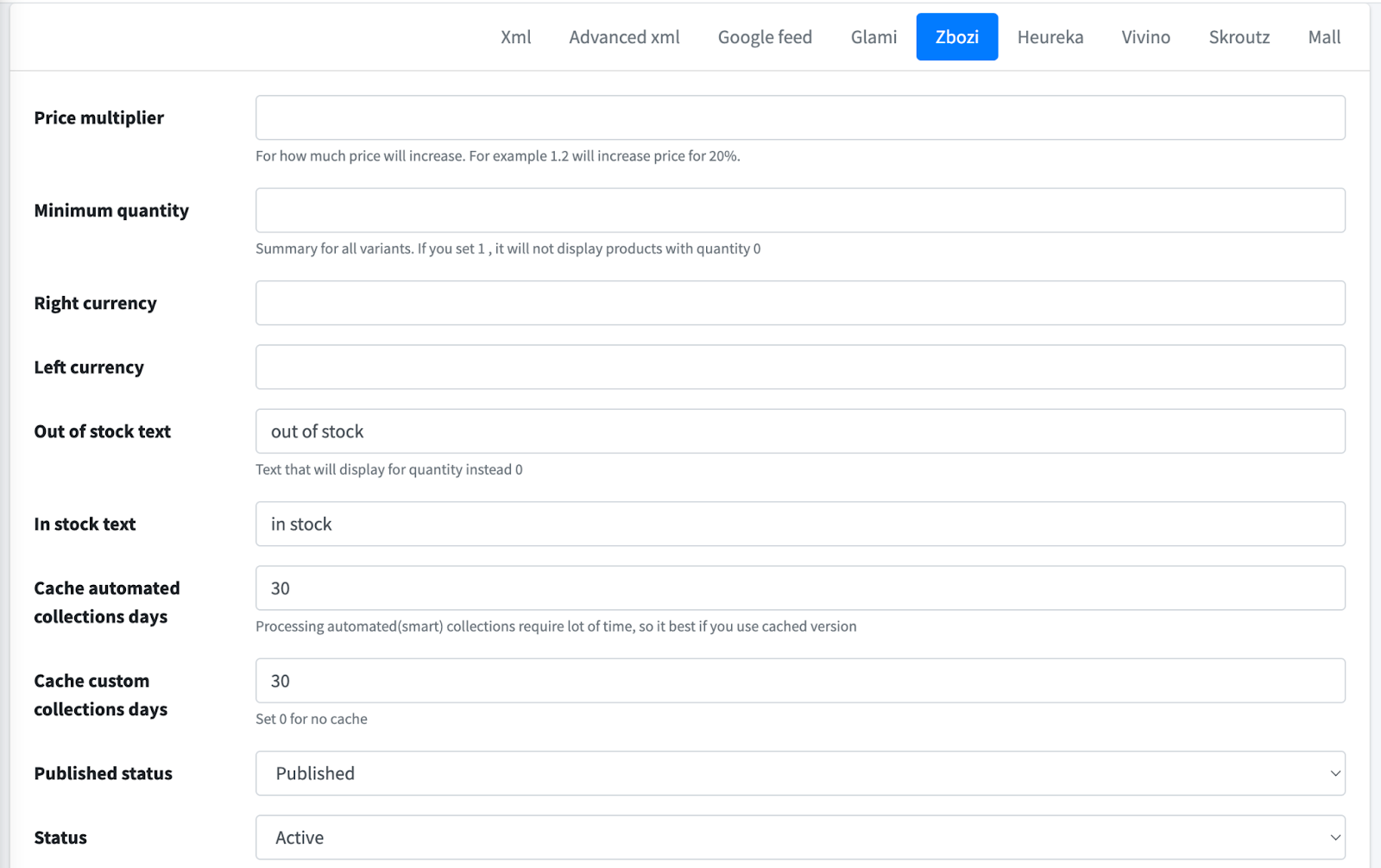Screen dimensions: 1381x868
Task: Open the Published status dropdown
Action: point(800,773)
